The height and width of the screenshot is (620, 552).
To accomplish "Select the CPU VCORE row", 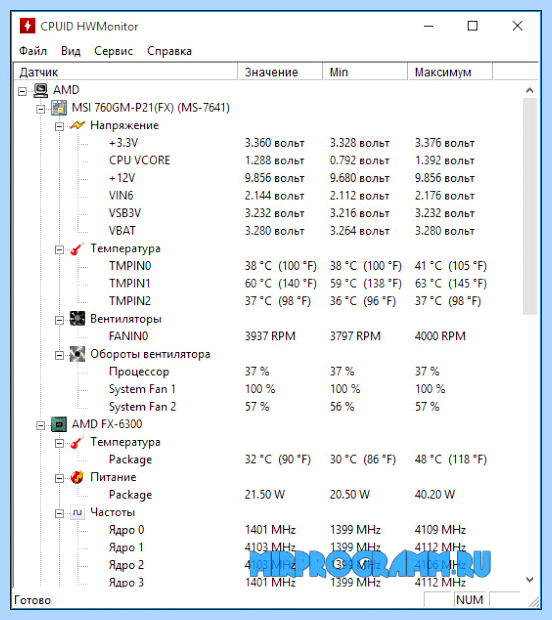I will tap(140, 161).
